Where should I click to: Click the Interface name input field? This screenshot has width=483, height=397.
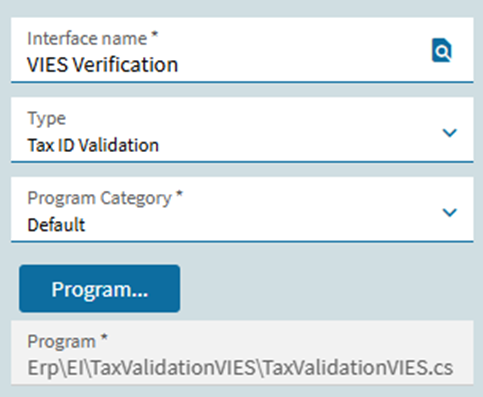point(242,50)
